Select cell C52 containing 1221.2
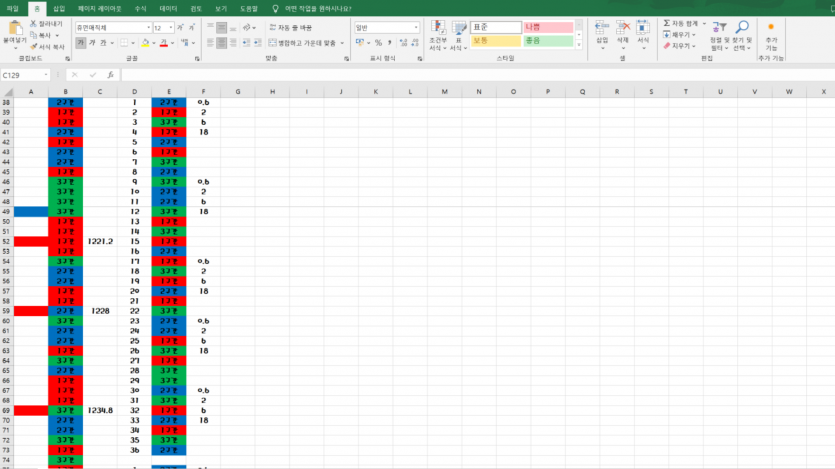This screenshot has height=469, width=835. (x=100, y=241)
